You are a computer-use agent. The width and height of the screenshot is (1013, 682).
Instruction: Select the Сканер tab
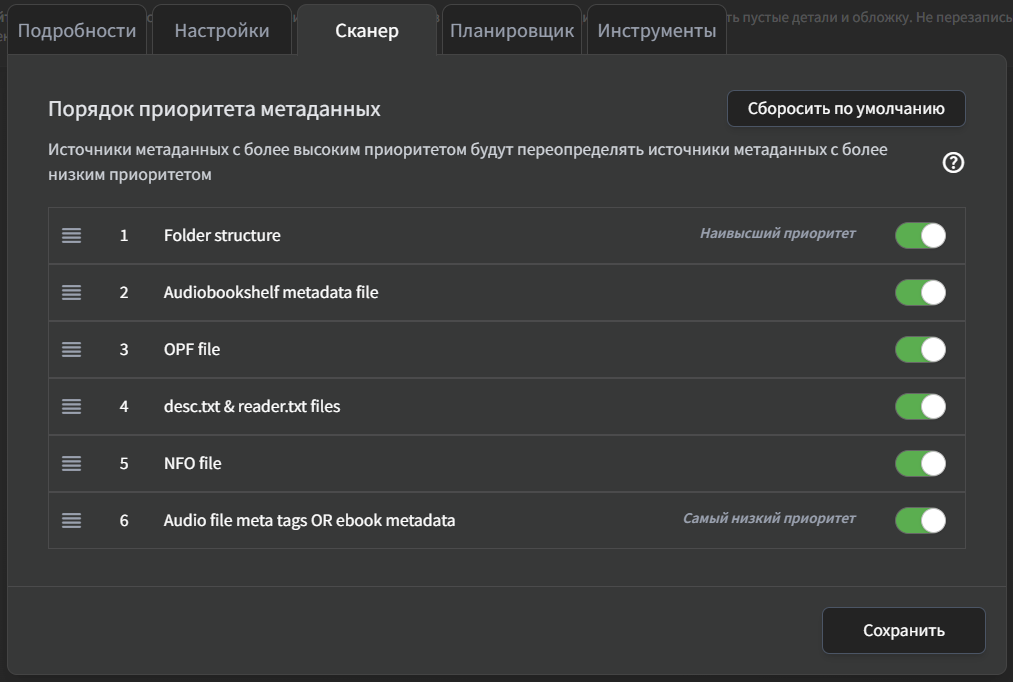coord(366,31)
